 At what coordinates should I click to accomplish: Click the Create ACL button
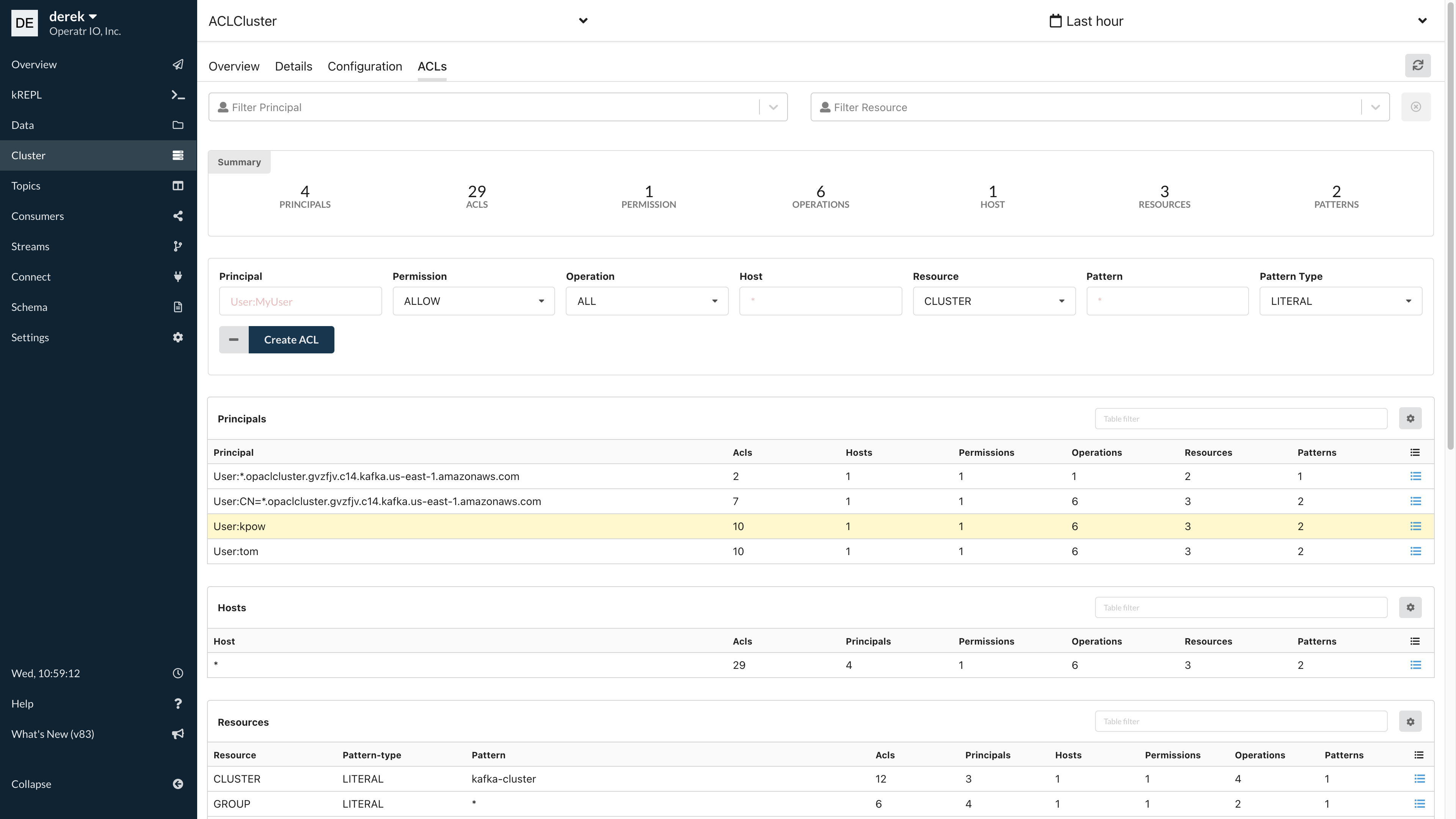[x=291, y=339]
